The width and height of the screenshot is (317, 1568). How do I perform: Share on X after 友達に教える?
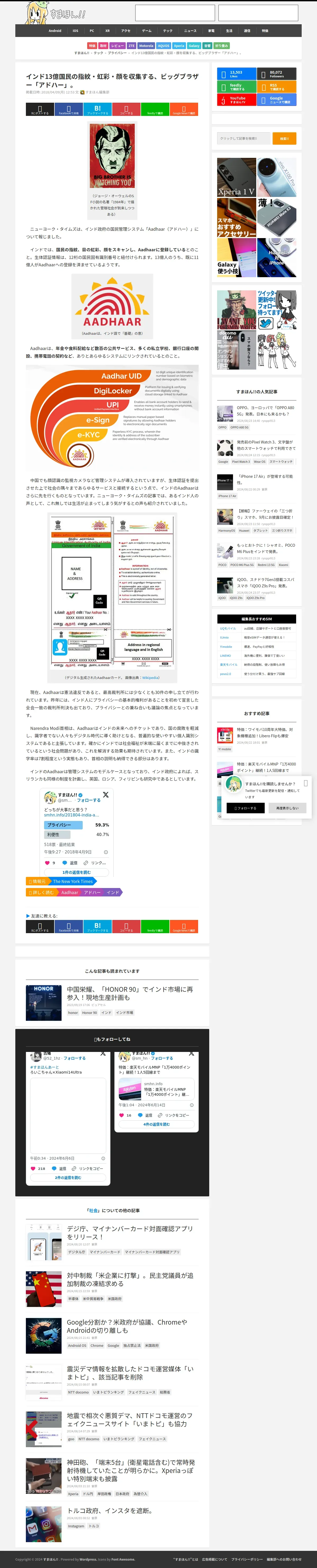pyautogui.click(x=40, y=927)
